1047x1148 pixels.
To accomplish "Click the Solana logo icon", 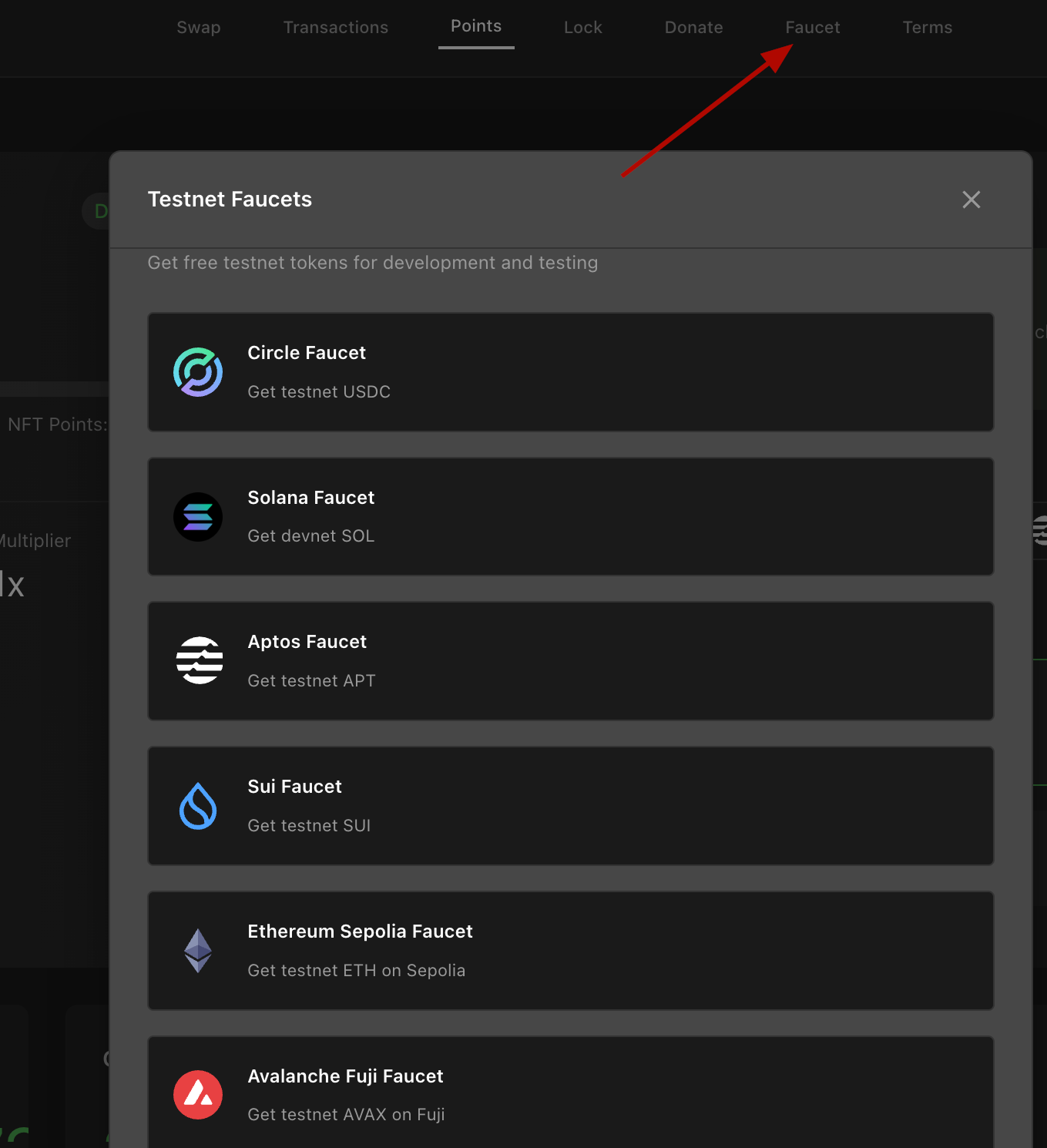I will pos(198,517).
